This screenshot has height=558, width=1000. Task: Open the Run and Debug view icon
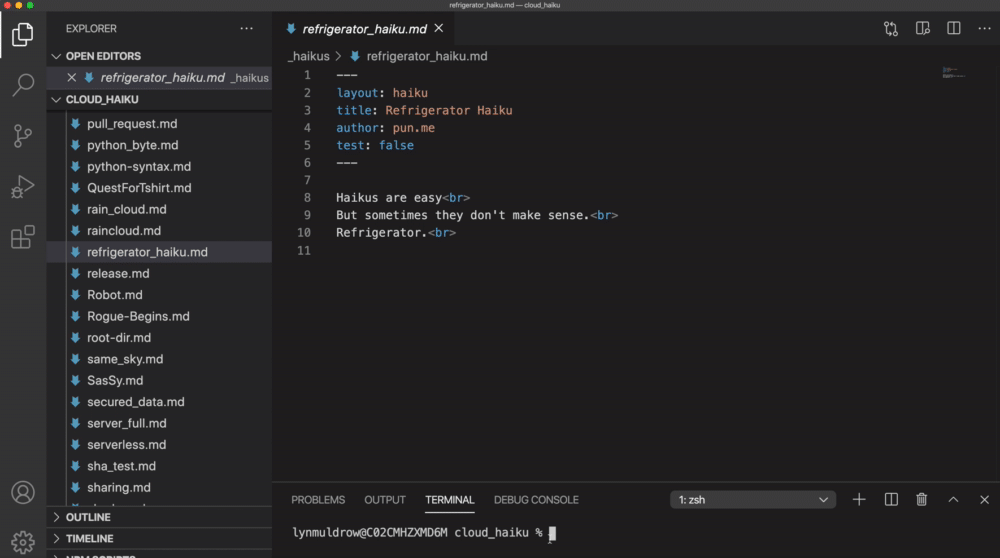pyautogui.click(x=22, y=187)
